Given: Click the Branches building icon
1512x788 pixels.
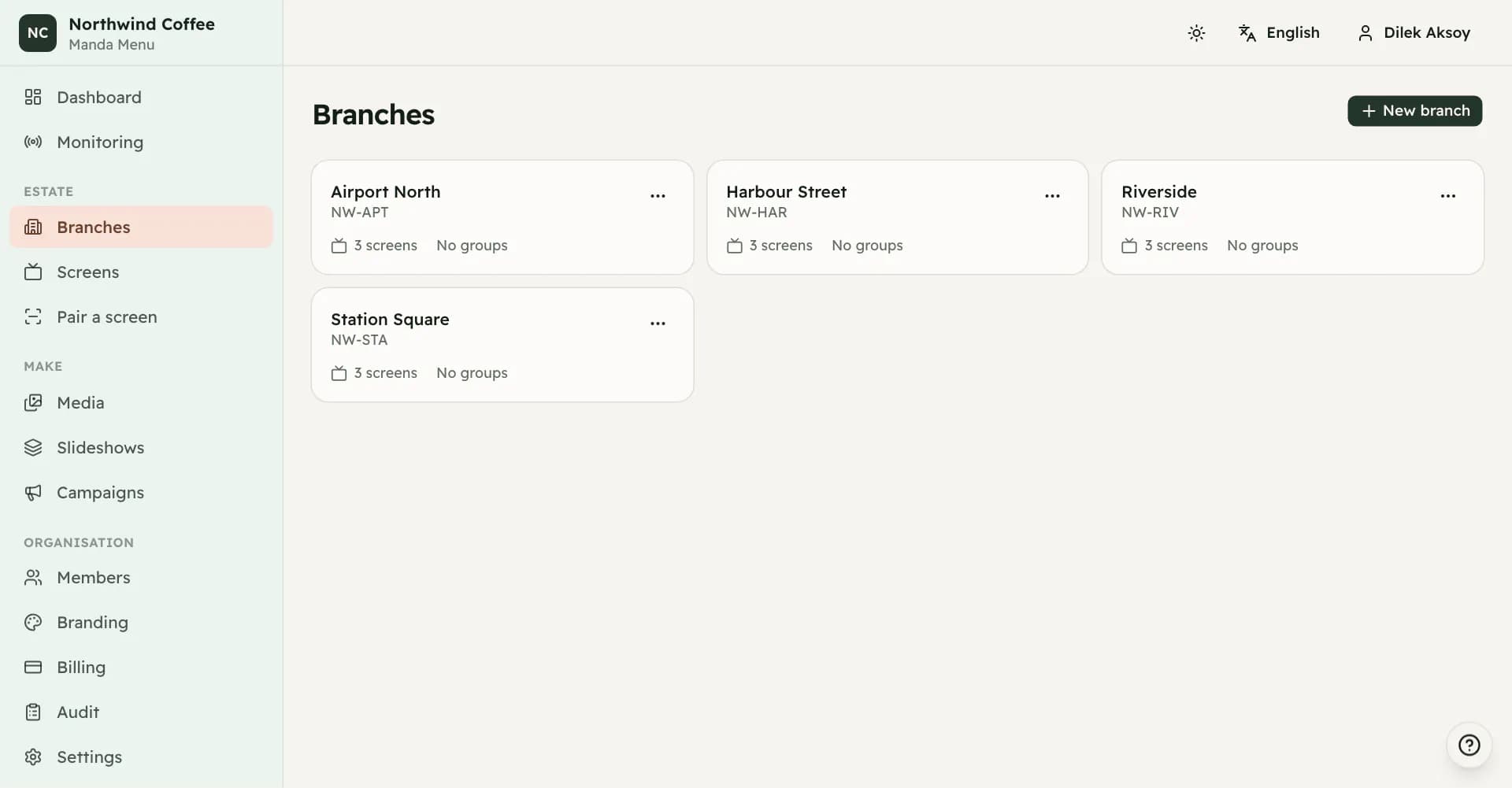Looking at the screenshot, I should pos(33,228).
